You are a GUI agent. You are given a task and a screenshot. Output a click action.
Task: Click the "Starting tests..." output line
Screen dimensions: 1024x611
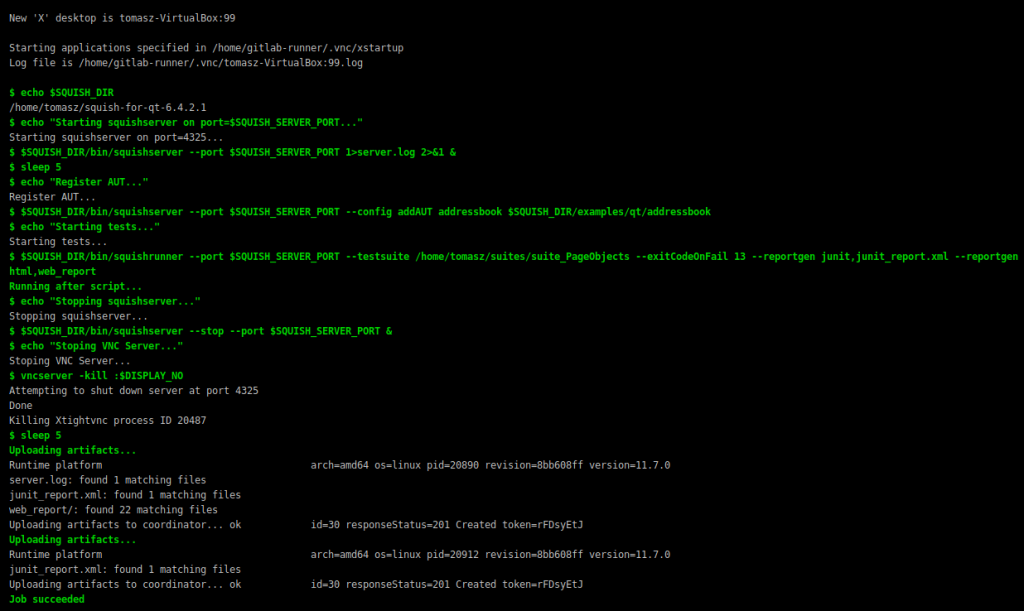tap(57, 242)
